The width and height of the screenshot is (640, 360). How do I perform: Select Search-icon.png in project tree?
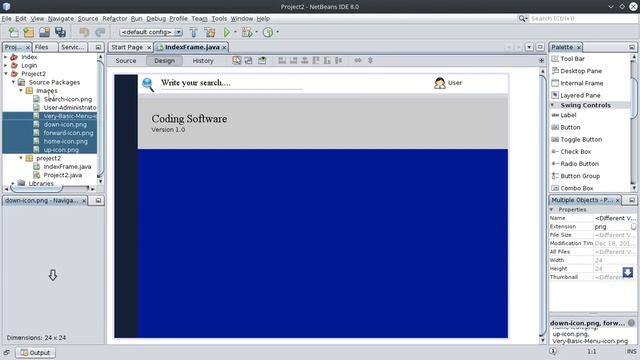click(x=67, y=99)
